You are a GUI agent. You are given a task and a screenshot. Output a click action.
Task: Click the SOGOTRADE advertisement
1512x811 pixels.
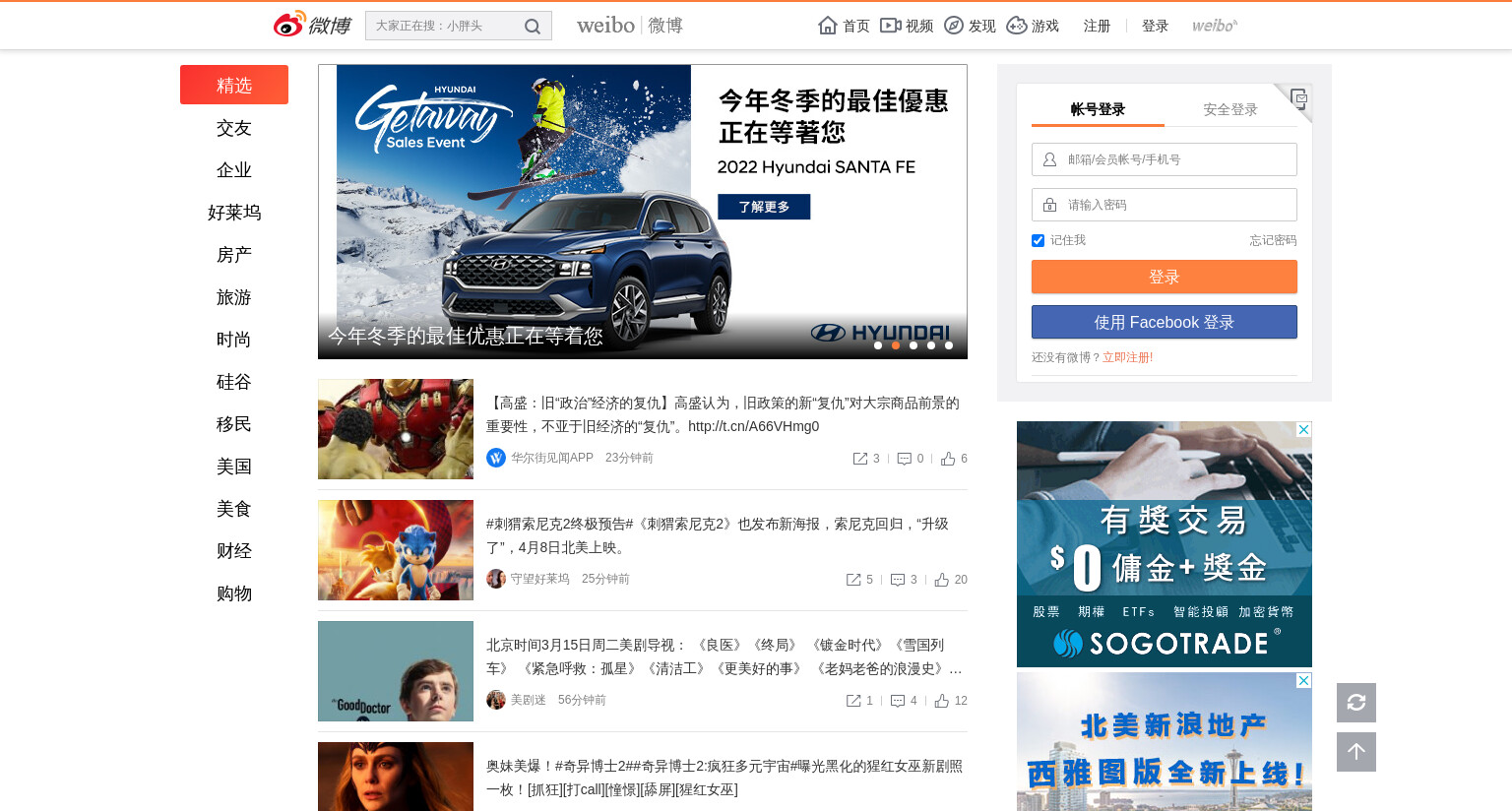point(1165,544)
